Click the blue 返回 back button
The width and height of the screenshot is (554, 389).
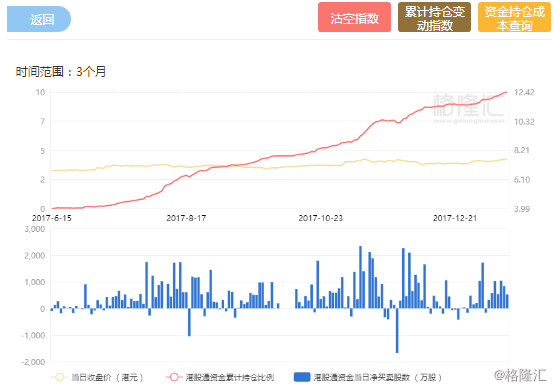(39, 19)
